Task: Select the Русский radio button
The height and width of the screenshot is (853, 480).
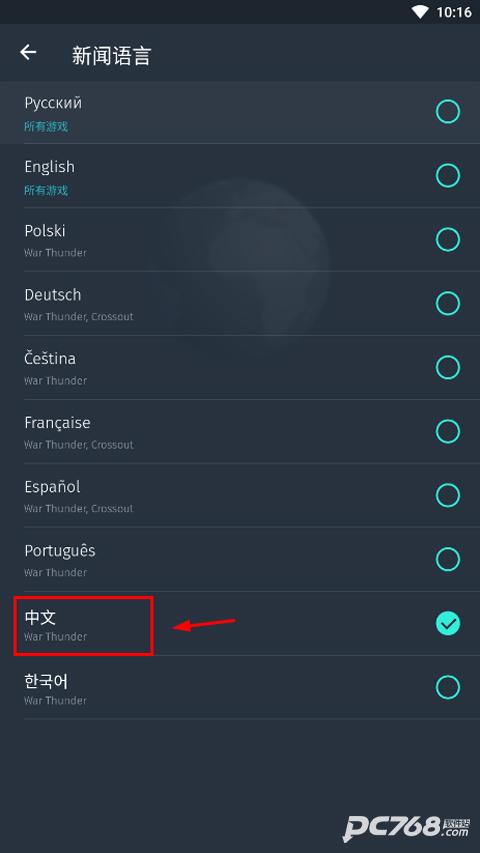Action: (448, 112)
